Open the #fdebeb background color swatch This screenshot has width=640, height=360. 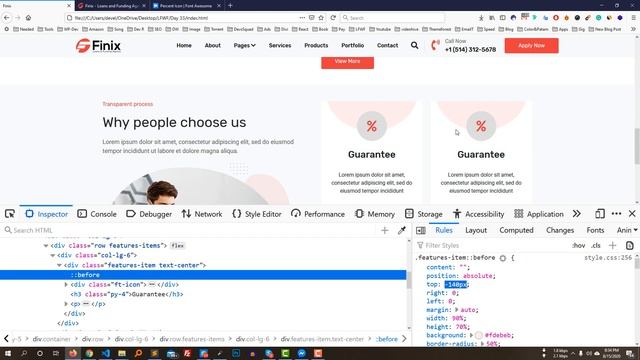pyautogui.click(x=479, y=335)
